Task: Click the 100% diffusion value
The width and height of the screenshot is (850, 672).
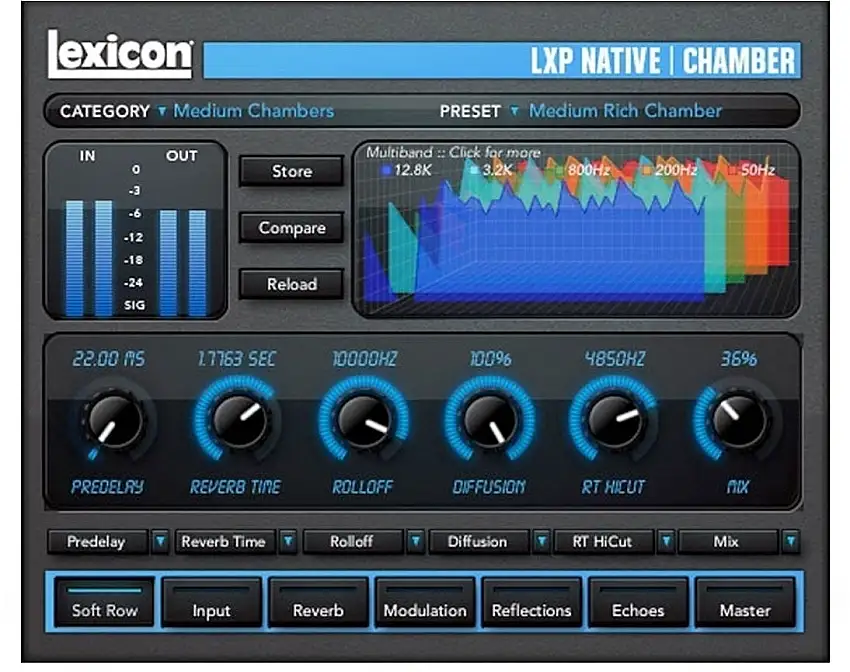Action: pyautogui.click(x=490, y=359)
